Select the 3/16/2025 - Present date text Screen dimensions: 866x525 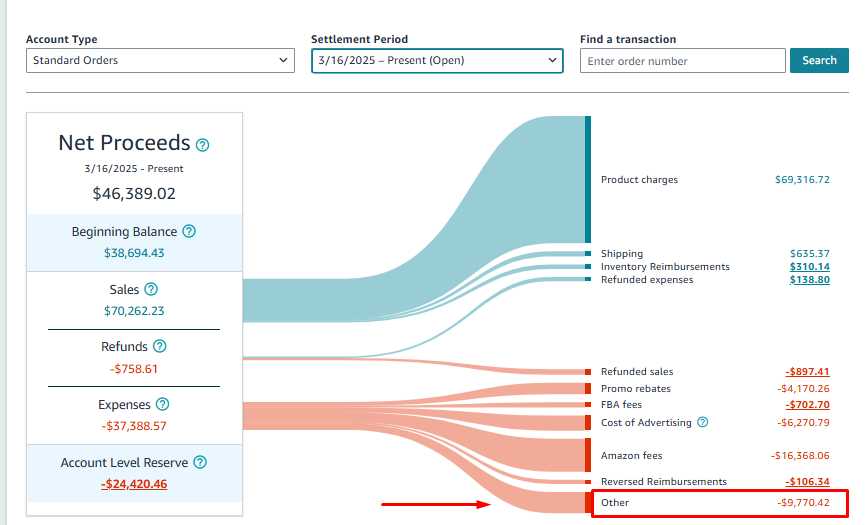[134, 168]
